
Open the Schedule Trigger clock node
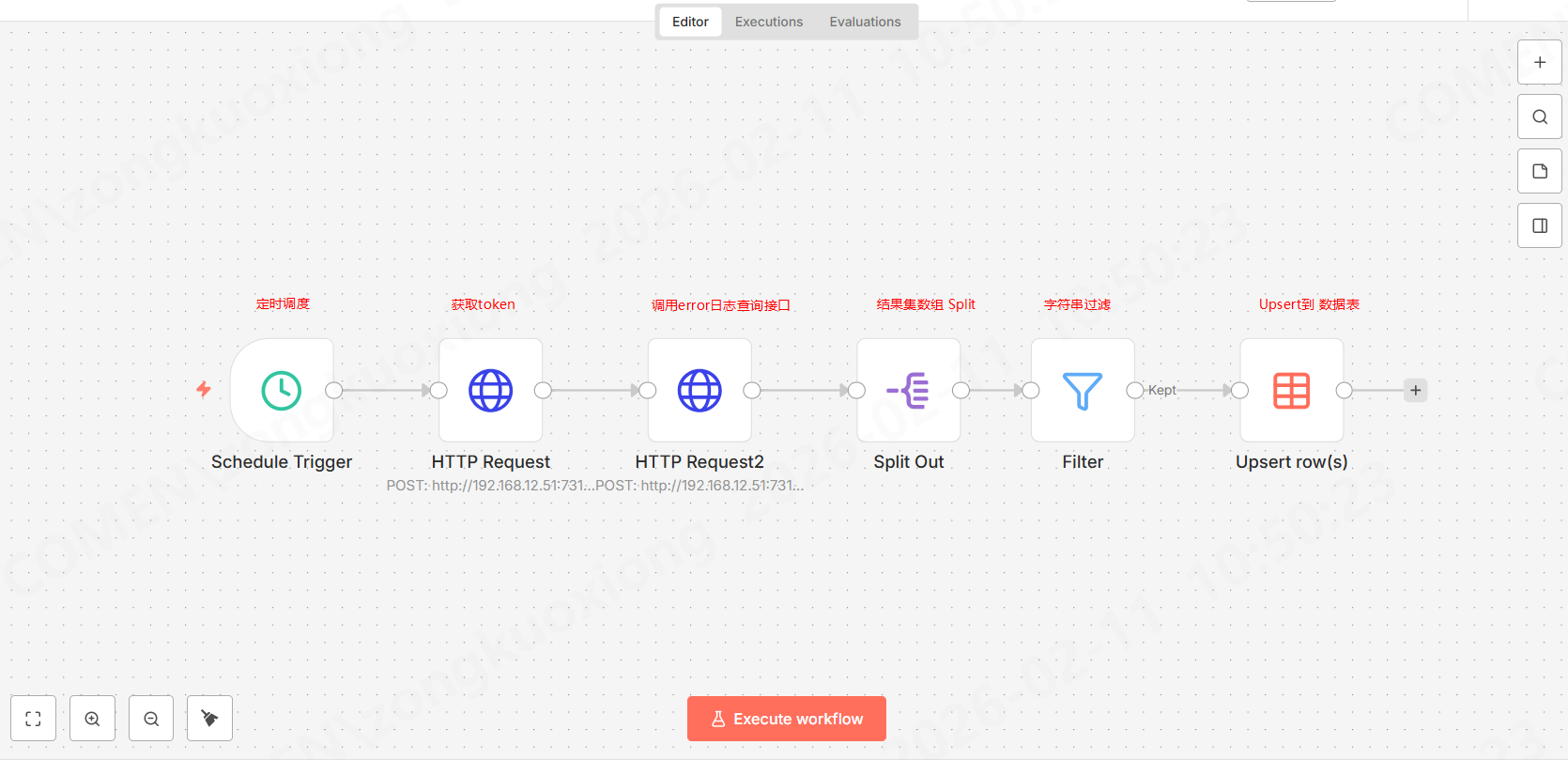(x=282, y=391)
